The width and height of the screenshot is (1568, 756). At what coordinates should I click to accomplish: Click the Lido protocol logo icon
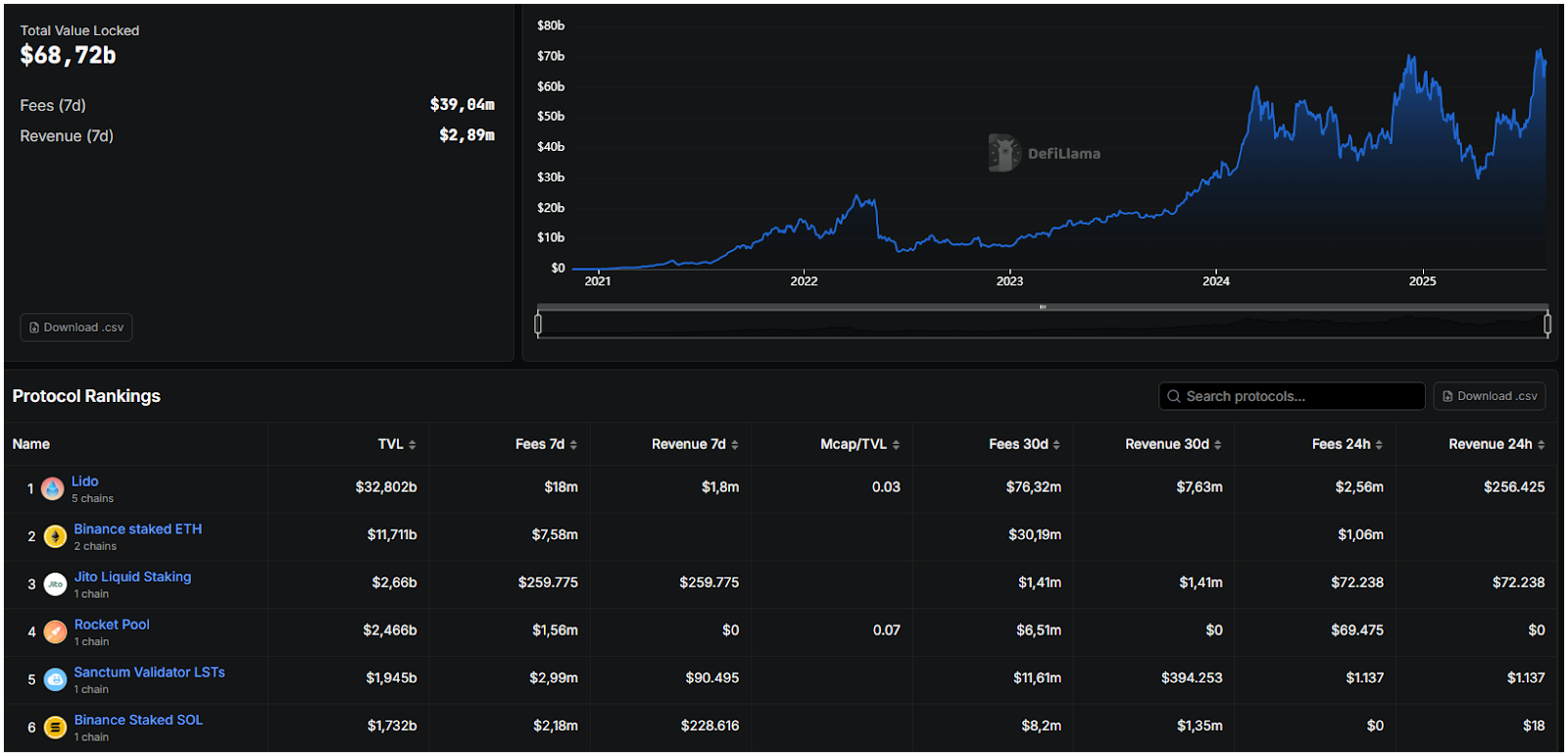pos(53,488)
